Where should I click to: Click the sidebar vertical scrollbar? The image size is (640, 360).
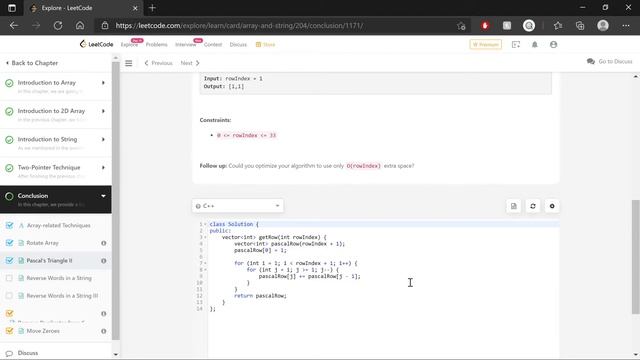pyautogui.click(x=116, y=200)
